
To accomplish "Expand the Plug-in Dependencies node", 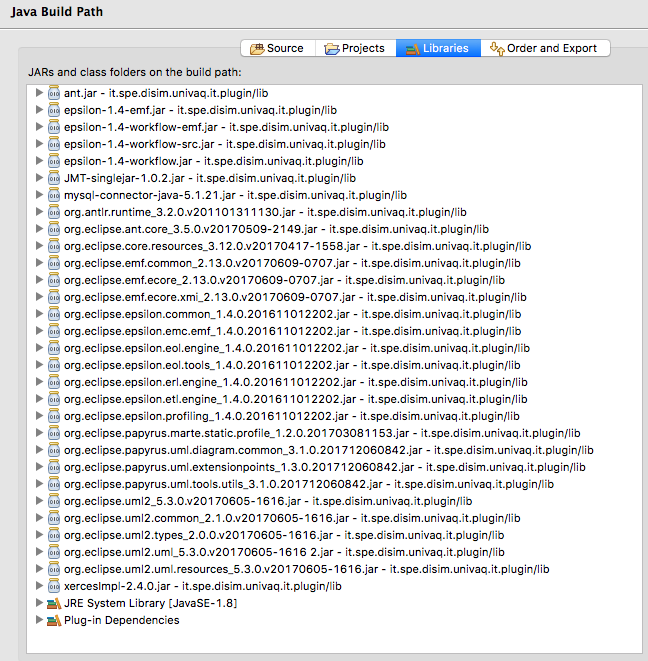I will pyautogui.click(x=39, y=619).
